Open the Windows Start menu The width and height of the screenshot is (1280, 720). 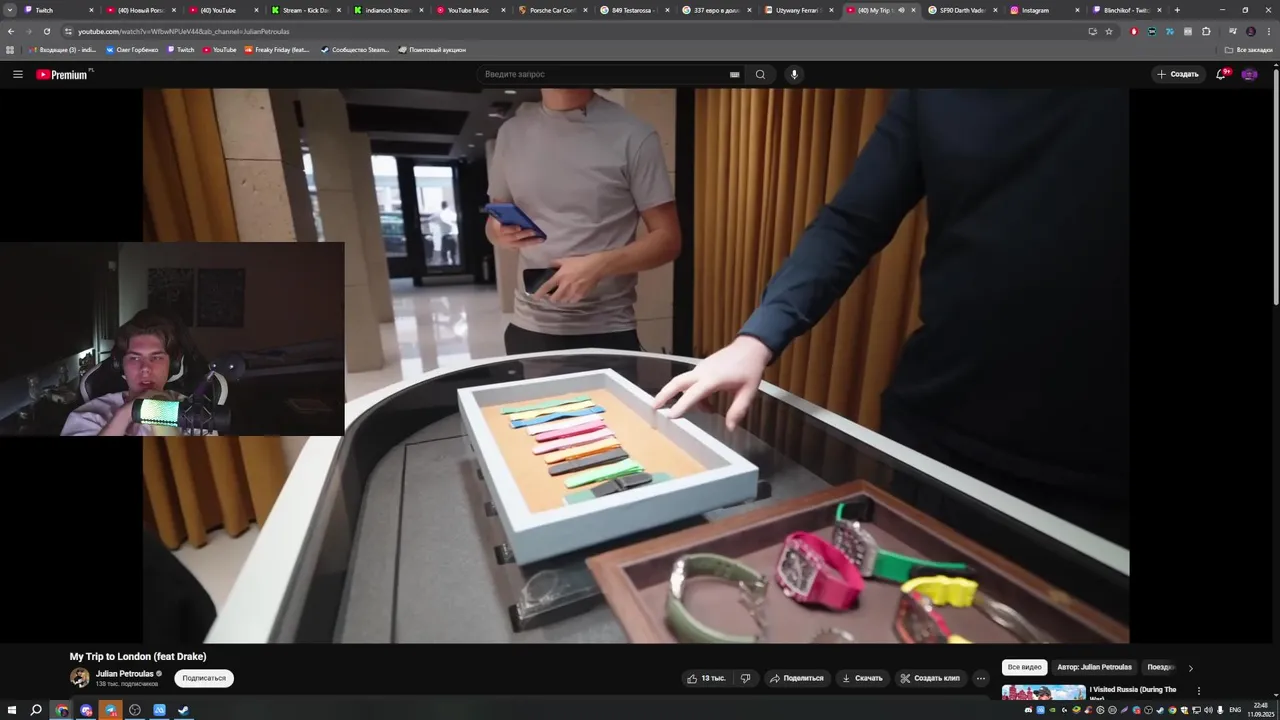[x=12, y=710]
